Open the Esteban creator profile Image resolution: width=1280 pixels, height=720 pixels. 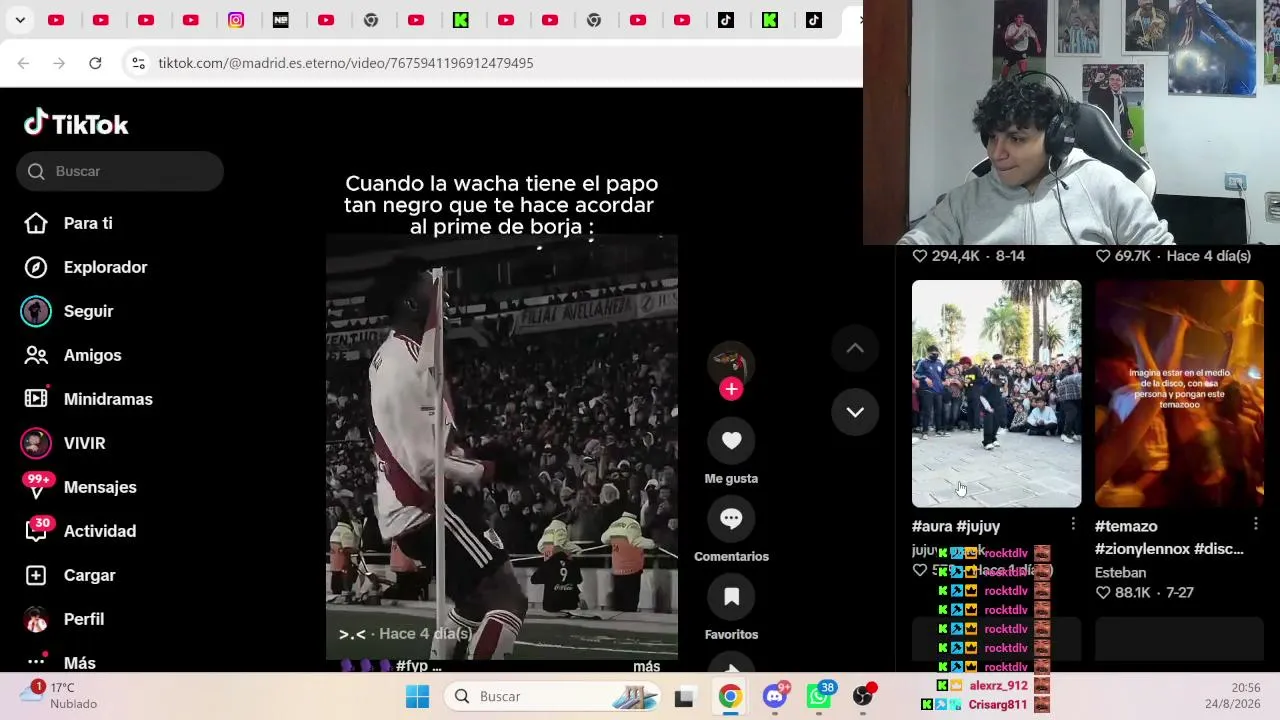pyautogui.click(x=1121, y=573)
